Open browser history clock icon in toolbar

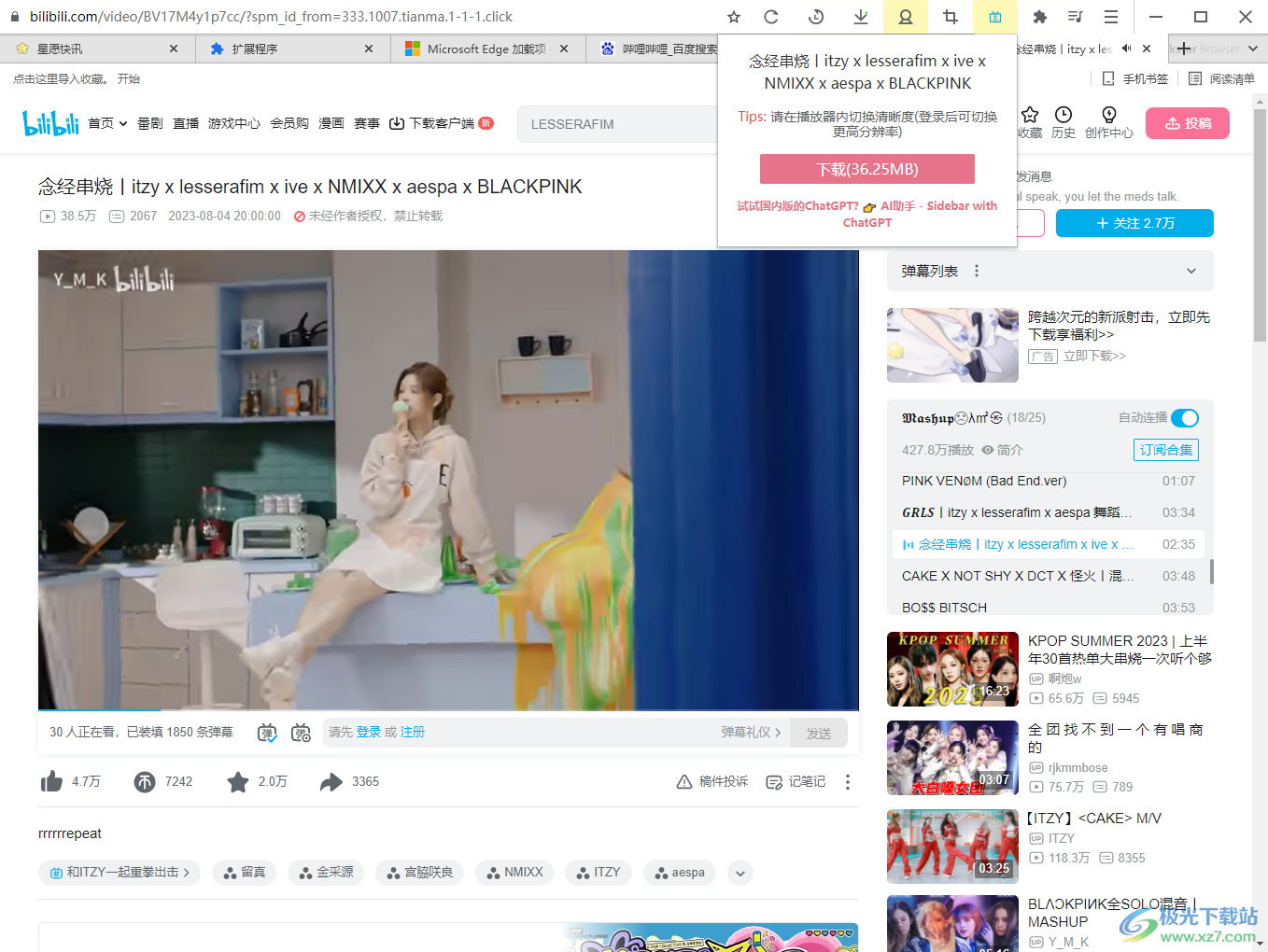[x=816, y=17]
